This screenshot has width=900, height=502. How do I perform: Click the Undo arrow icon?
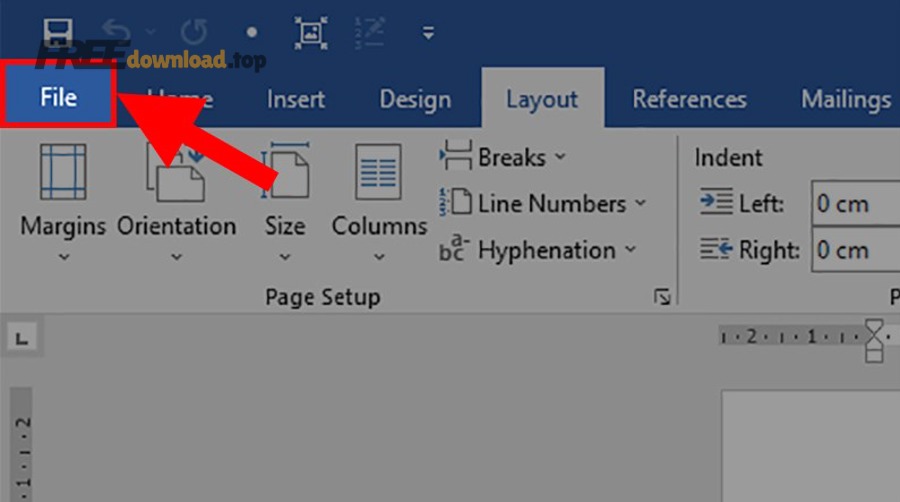point(116,31)
